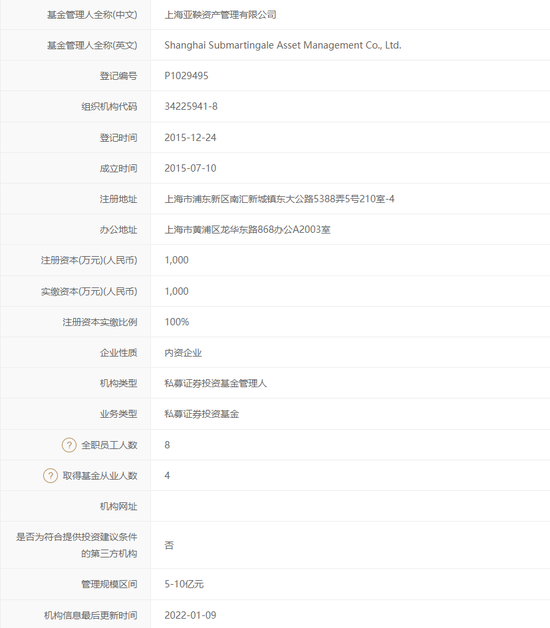550x628 pixels.
Task: Click the 注册地址 label
Action: click(119, 199)
